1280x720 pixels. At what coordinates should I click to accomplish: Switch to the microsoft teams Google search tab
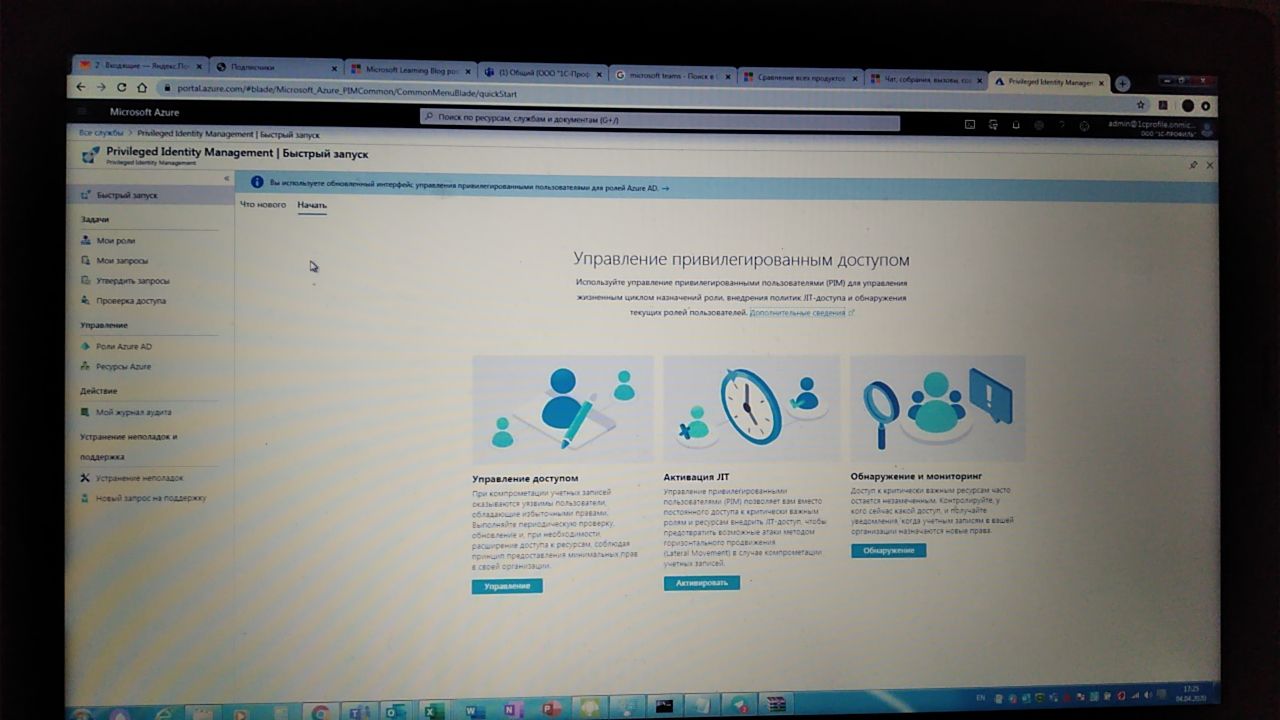coord(672,75)
